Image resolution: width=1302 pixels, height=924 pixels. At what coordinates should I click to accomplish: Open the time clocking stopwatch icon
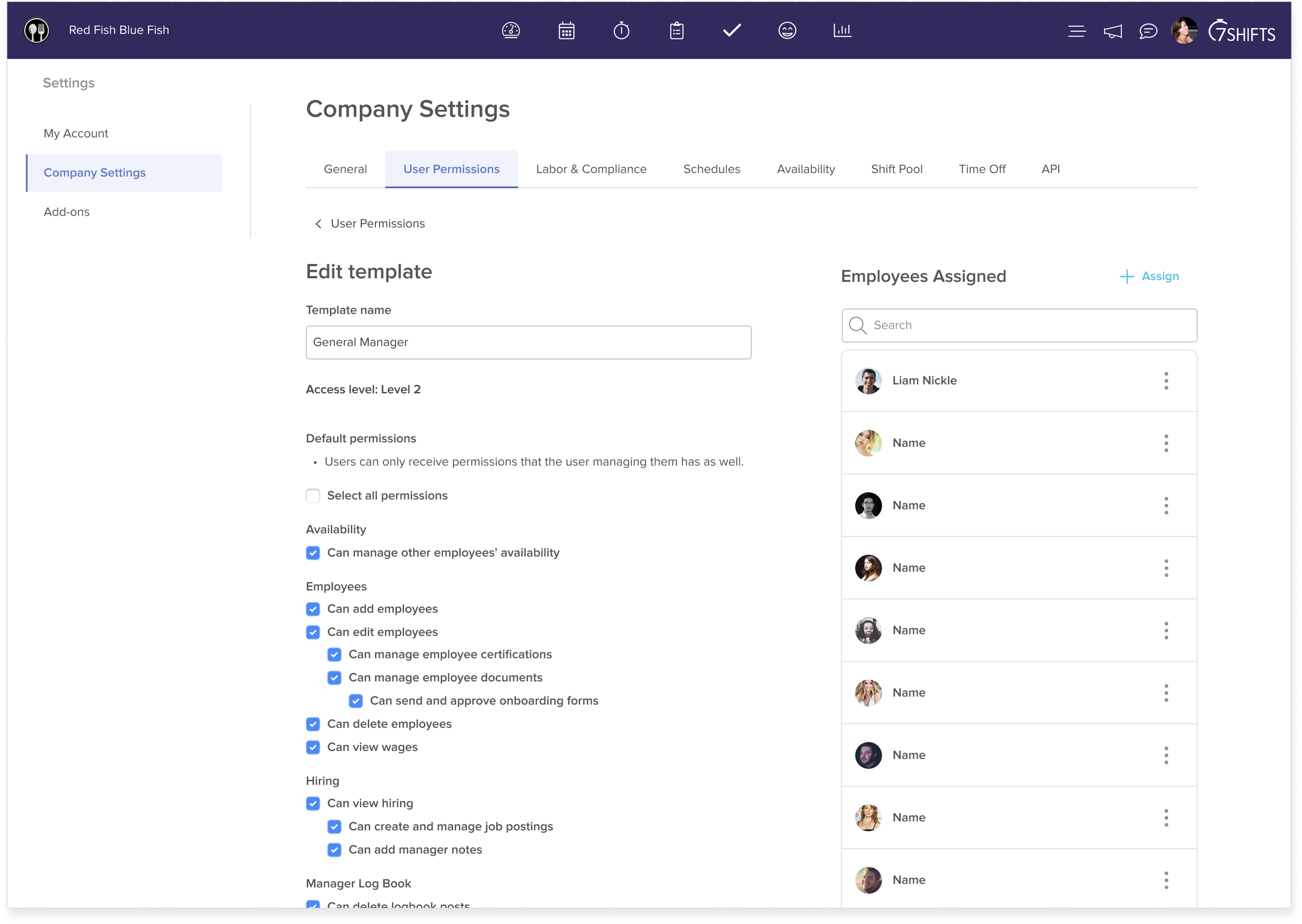[x=621, y=30]
